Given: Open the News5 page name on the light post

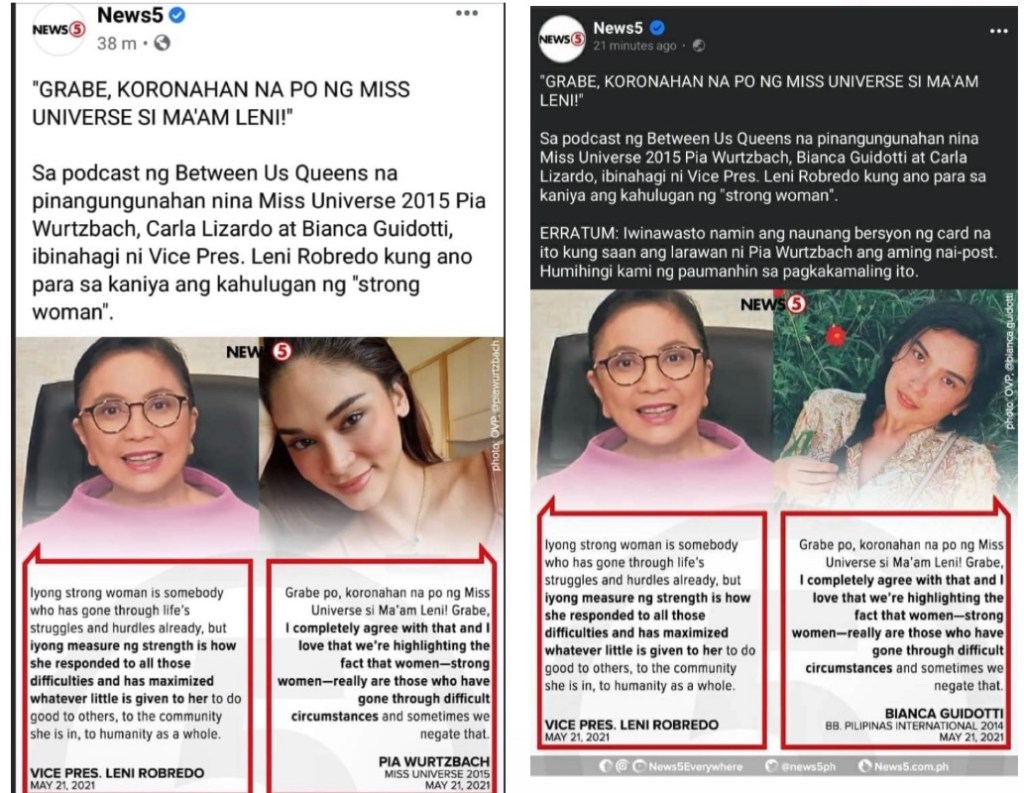Looking at the screenshot, I should tap(130, 15).
